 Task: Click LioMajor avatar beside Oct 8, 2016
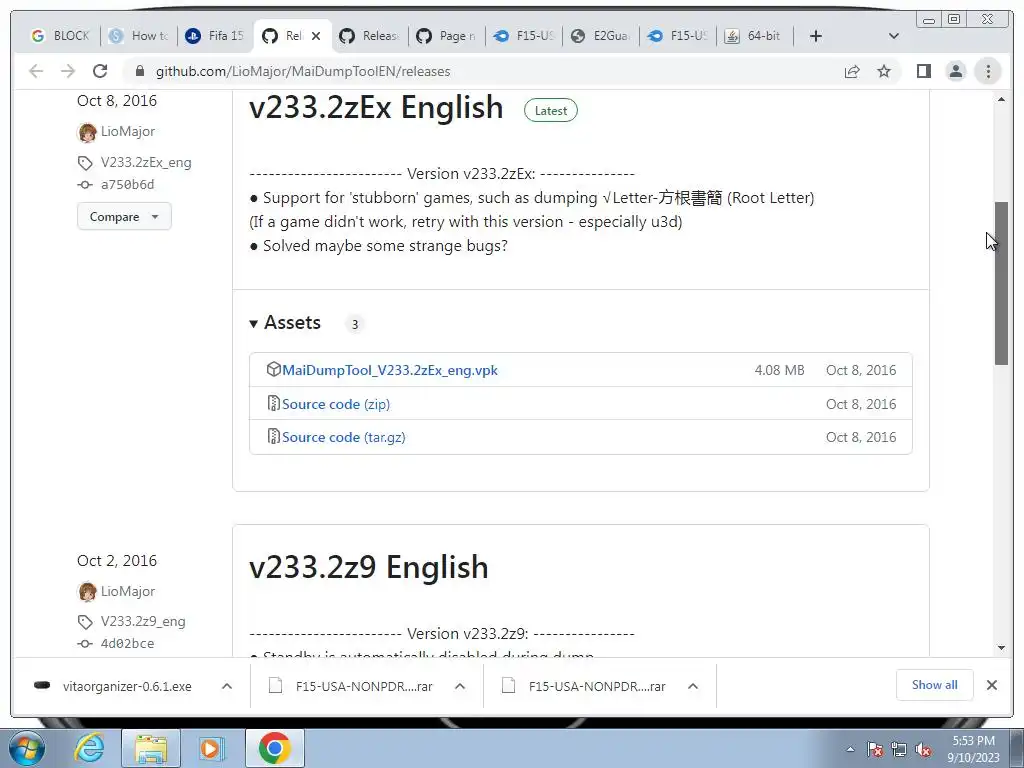point(87,132)
